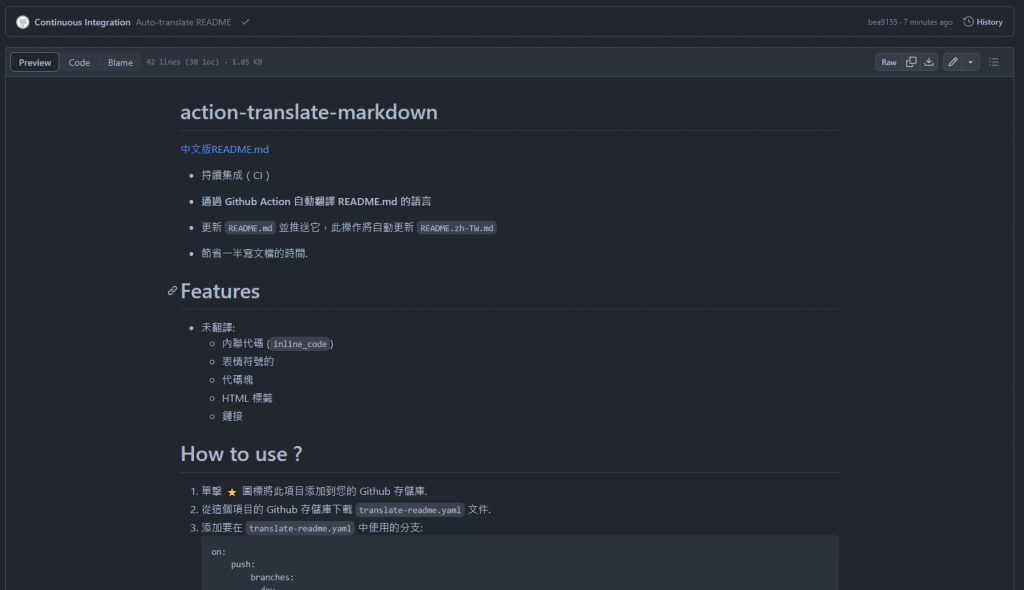Viewport: 1024px width, 590px height.
Task: Click the Features heading anchor link icon
Action: tap(172, 291)
